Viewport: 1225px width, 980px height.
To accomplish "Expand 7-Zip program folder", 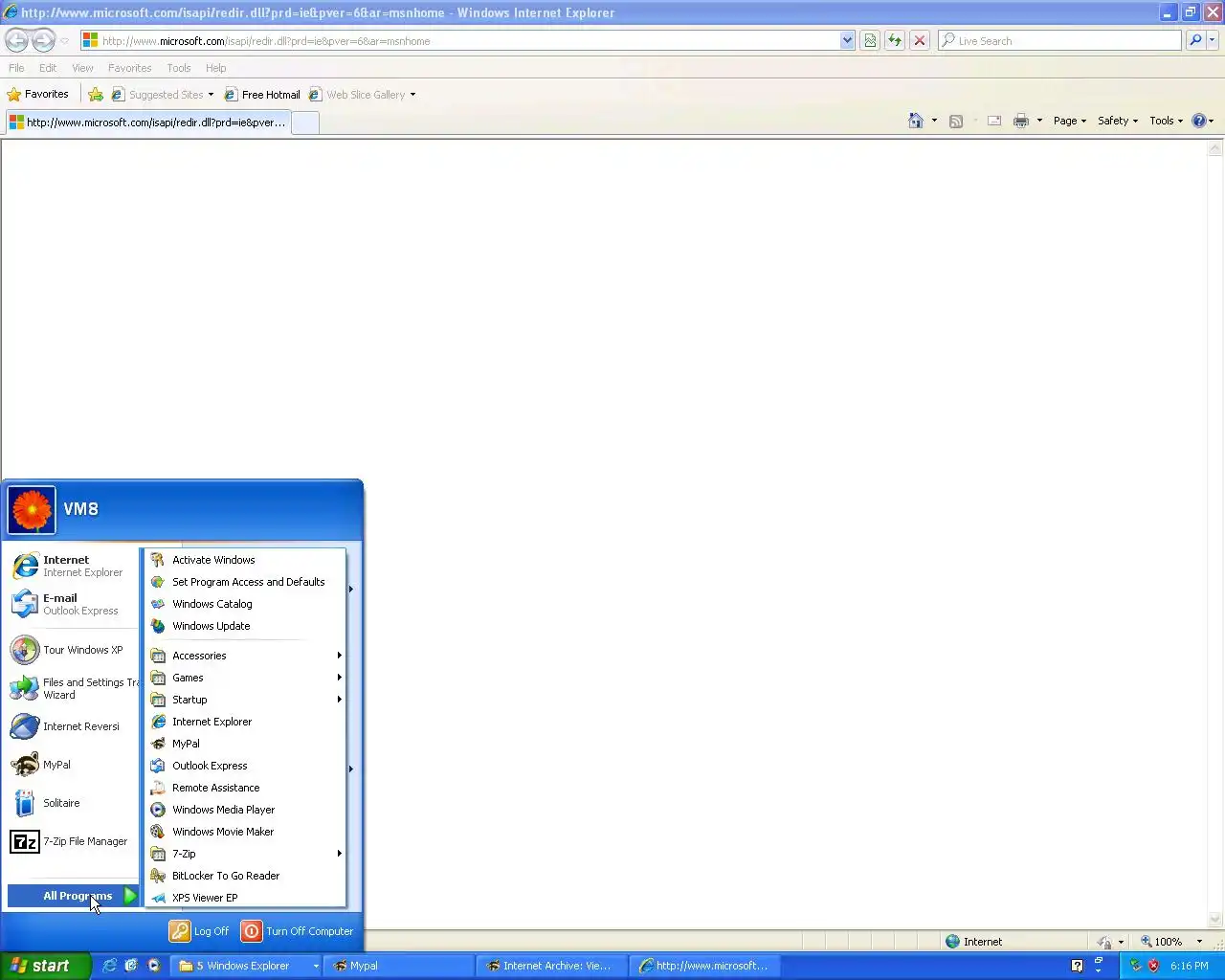I will coord(246,854).
